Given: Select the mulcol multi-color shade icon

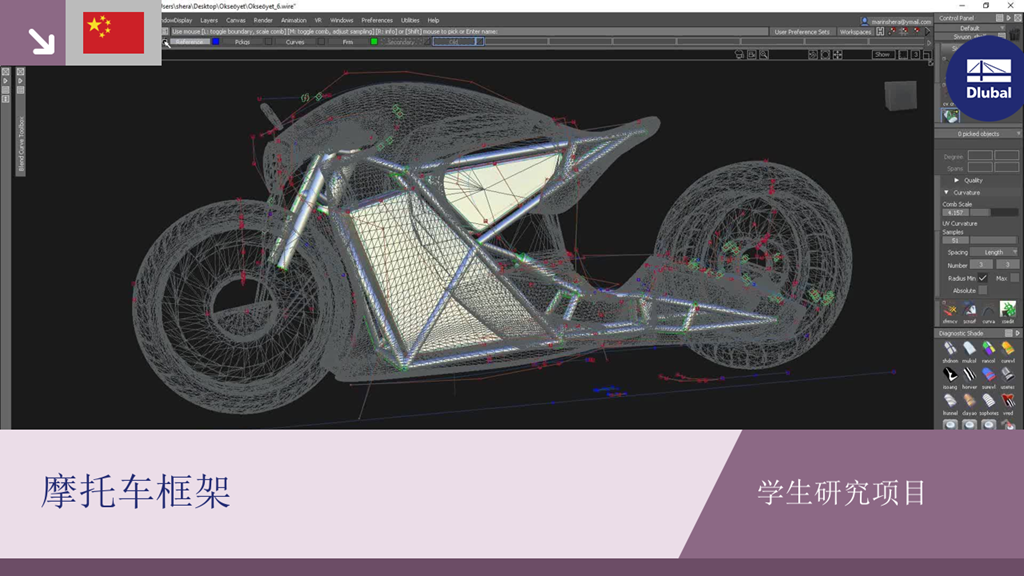Looking at the screenshot, I should tap(969, 349).
